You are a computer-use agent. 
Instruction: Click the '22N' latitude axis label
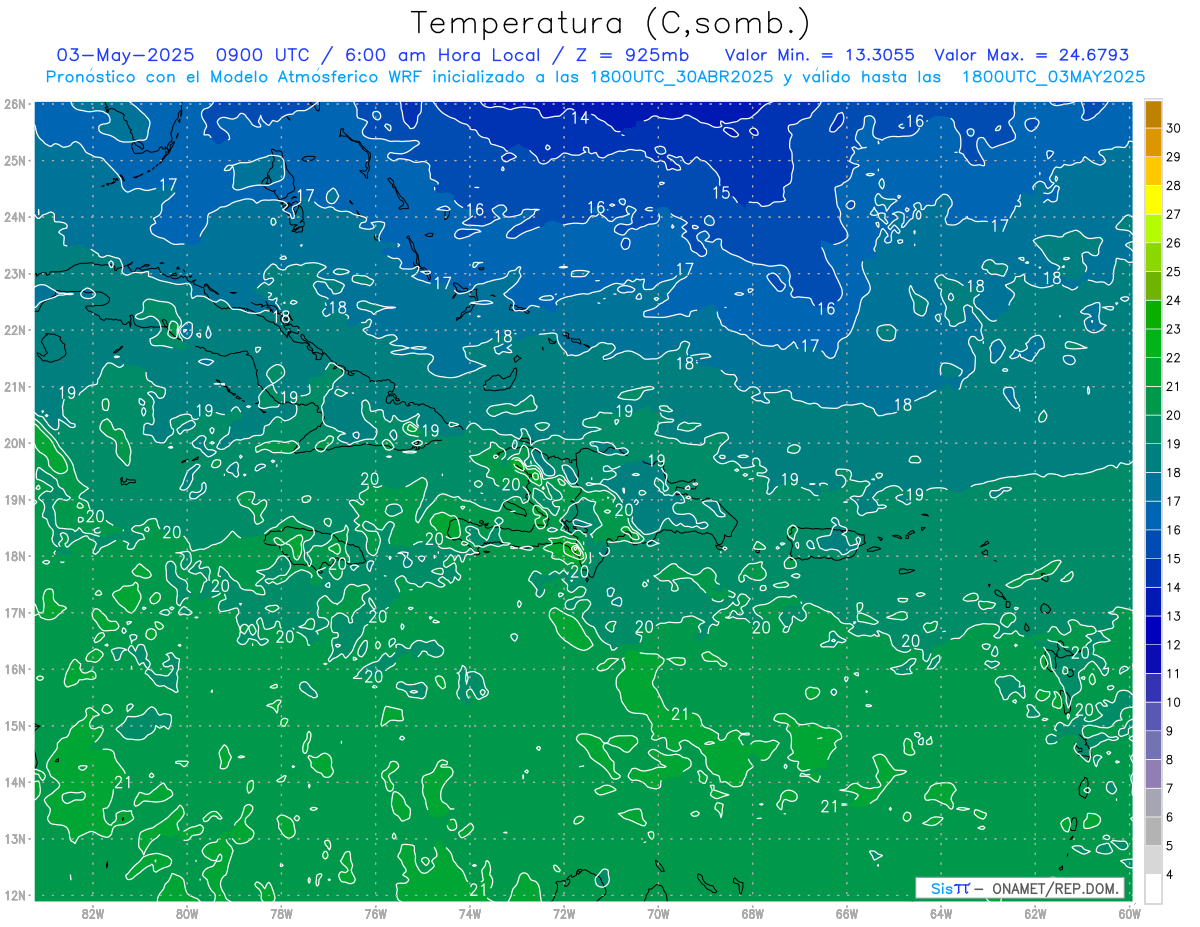(15, 330)
